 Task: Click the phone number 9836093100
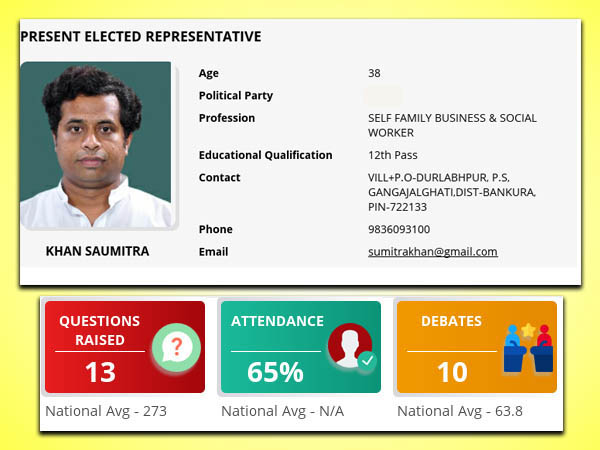click(x=399, y=229)
